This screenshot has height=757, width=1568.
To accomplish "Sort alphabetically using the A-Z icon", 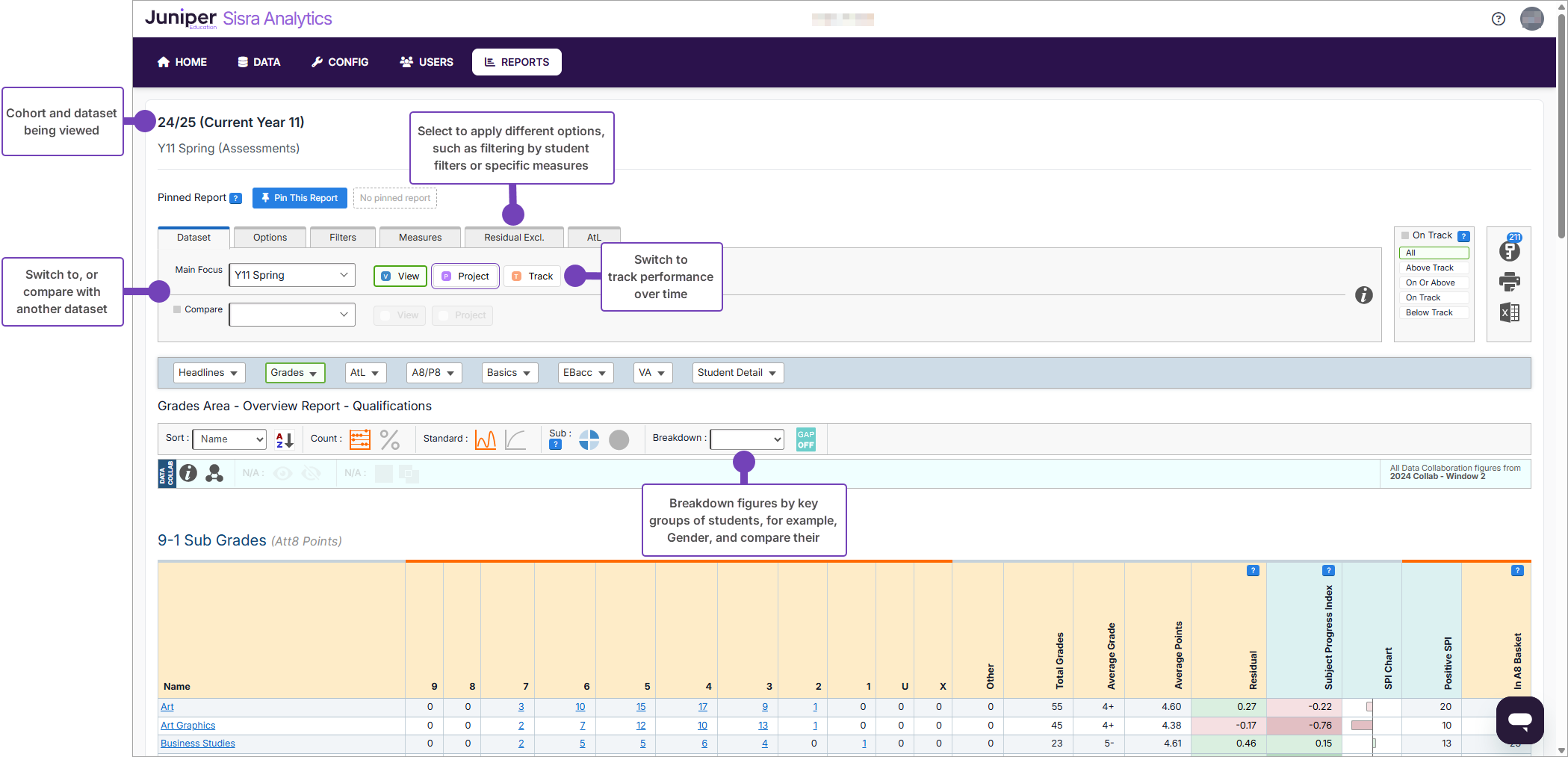I will click(283, 439).
